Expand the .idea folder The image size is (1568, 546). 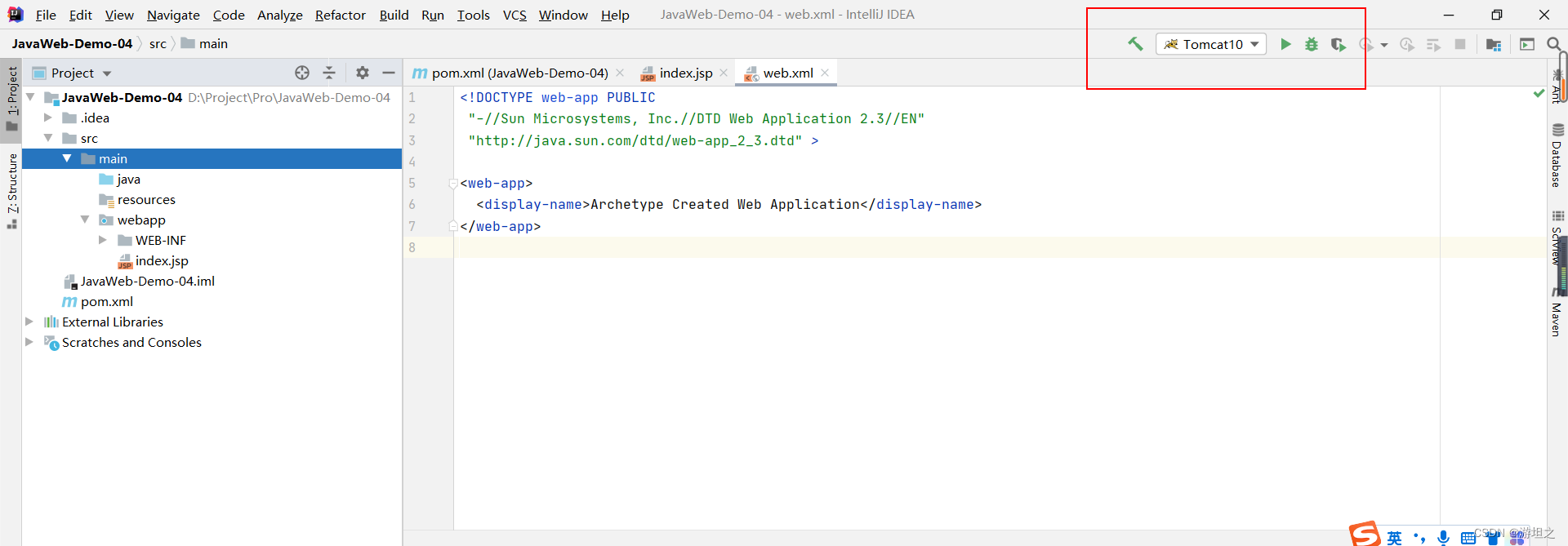(48, 118)
